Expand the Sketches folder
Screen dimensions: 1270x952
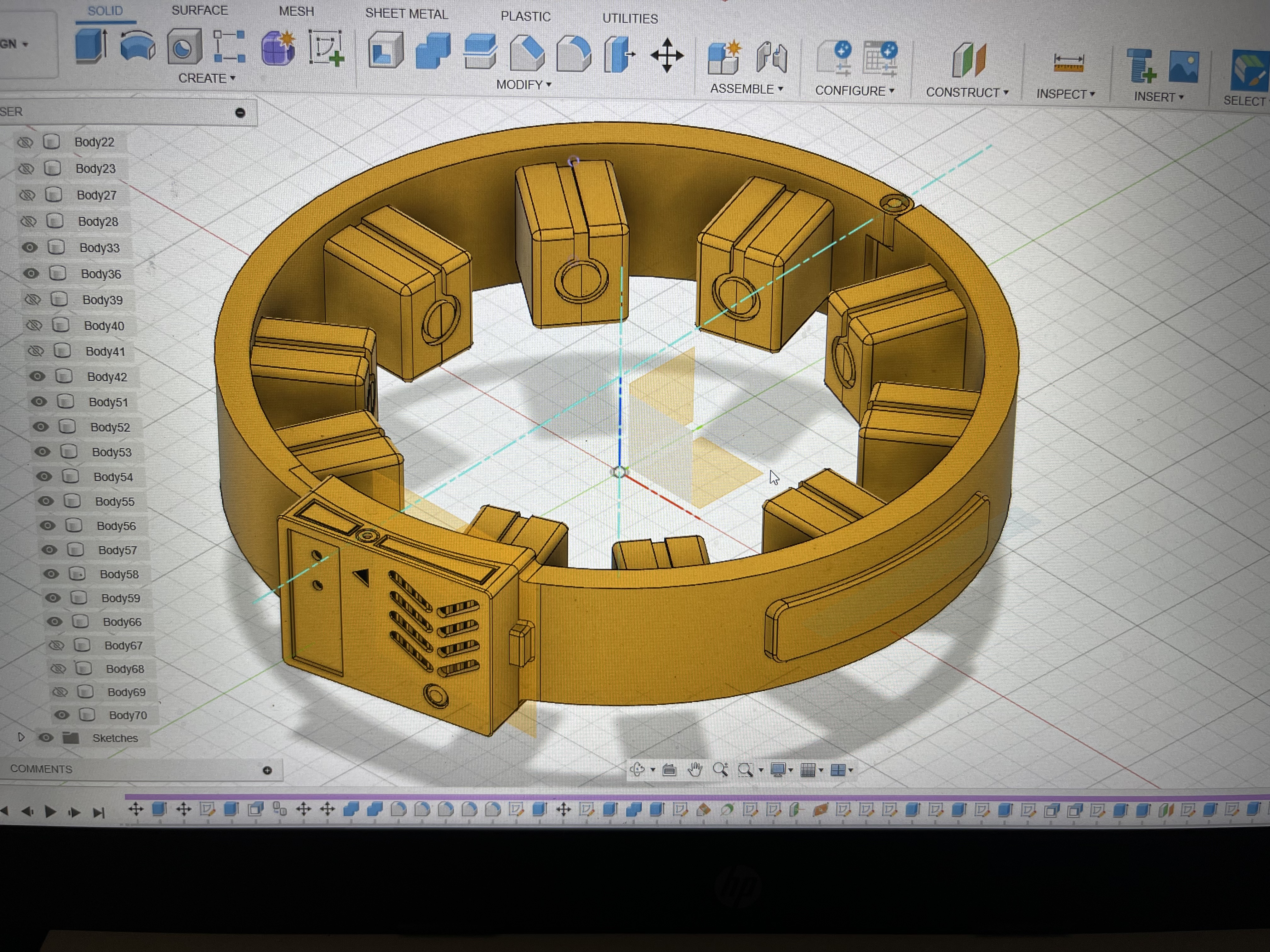tap(21, 737)
